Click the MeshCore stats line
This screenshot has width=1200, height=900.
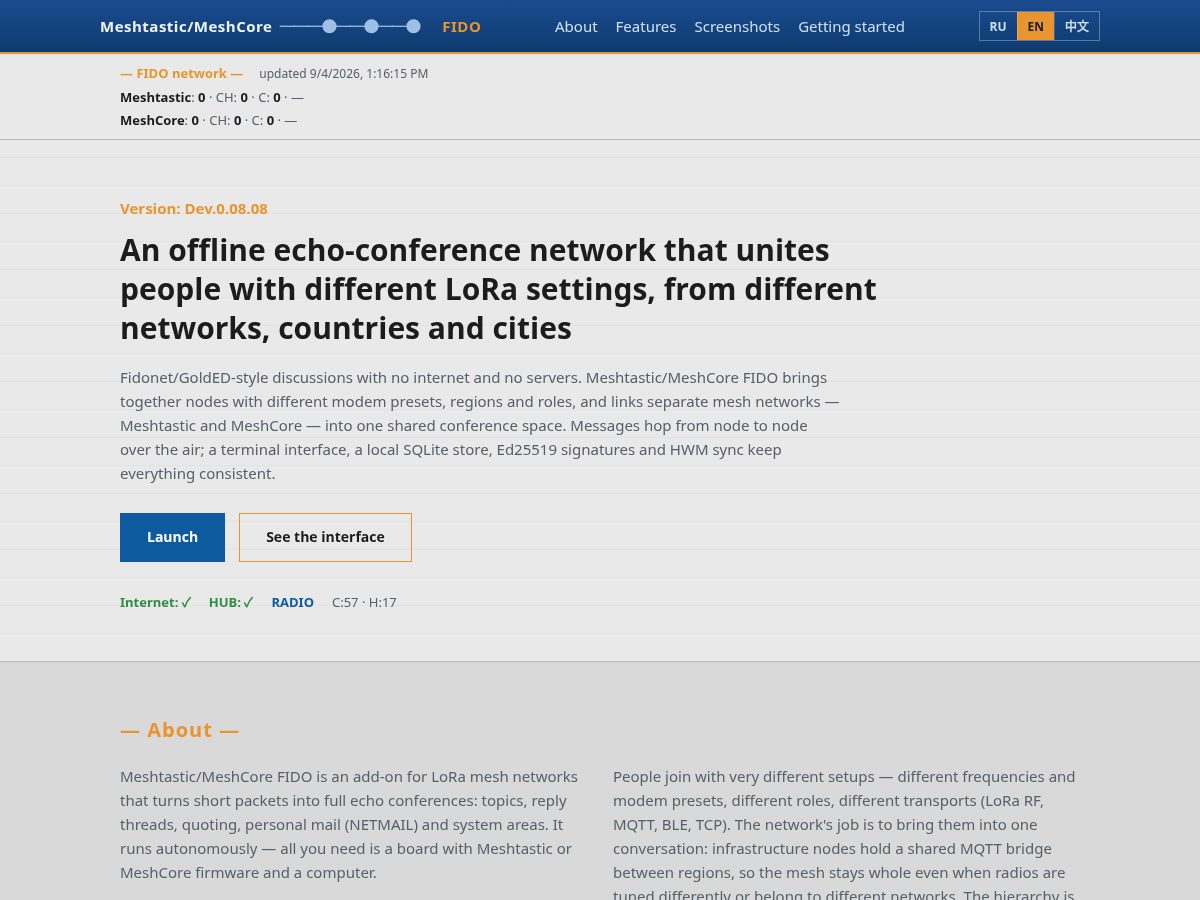[208, 120]
